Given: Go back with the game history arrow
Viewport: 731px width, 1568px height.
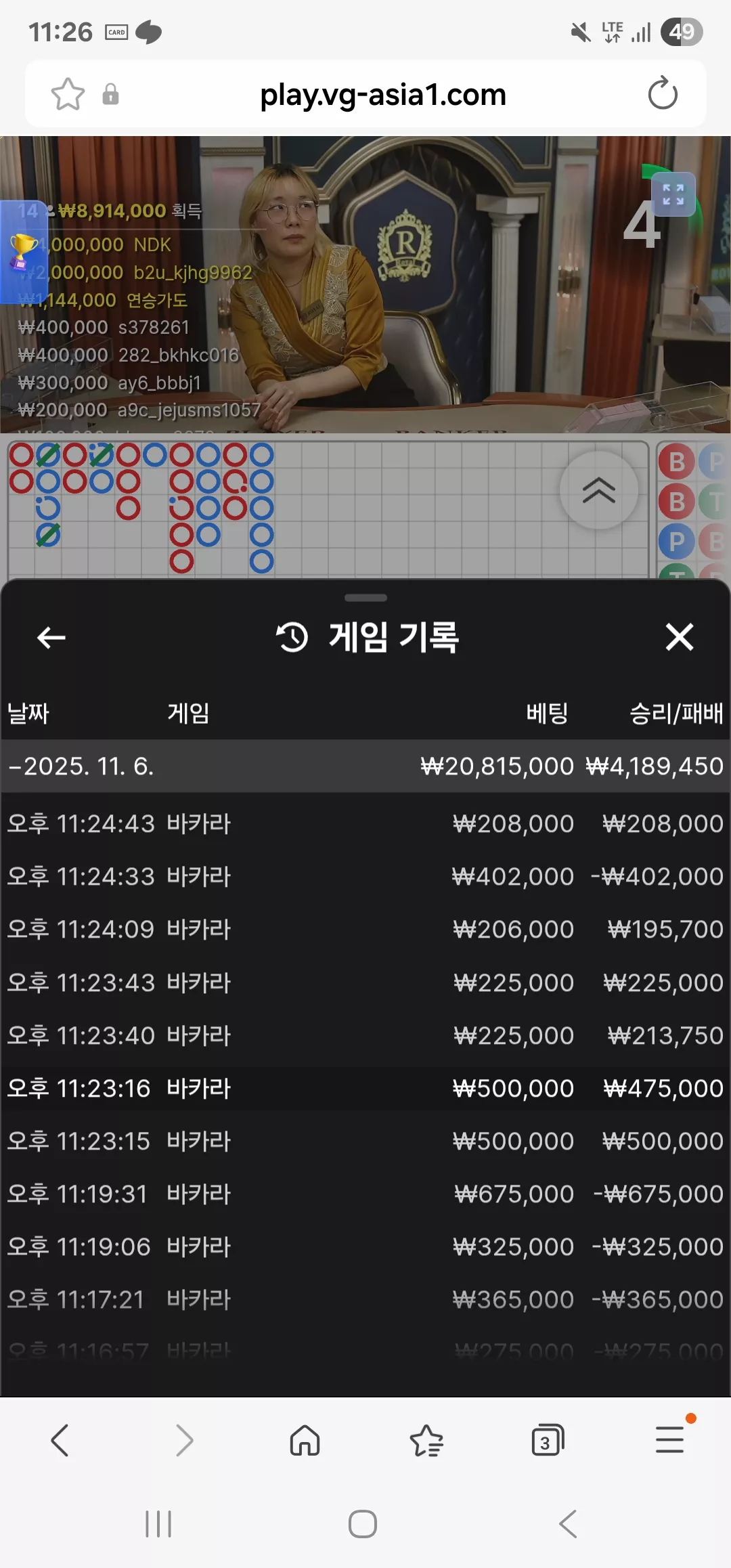Looking at the screenshot, I should (51, 637).
